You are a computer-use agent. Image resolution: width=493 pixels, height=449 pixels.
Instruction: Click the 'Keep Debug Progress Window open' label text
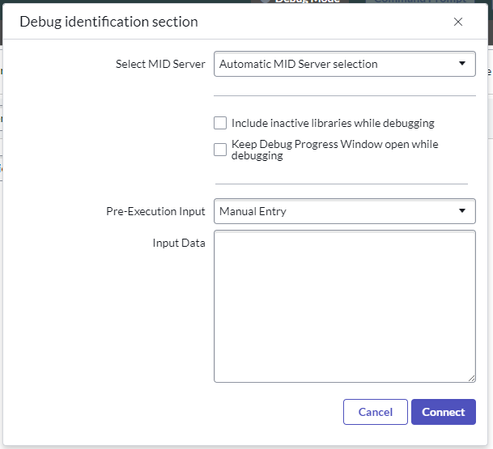335,150
